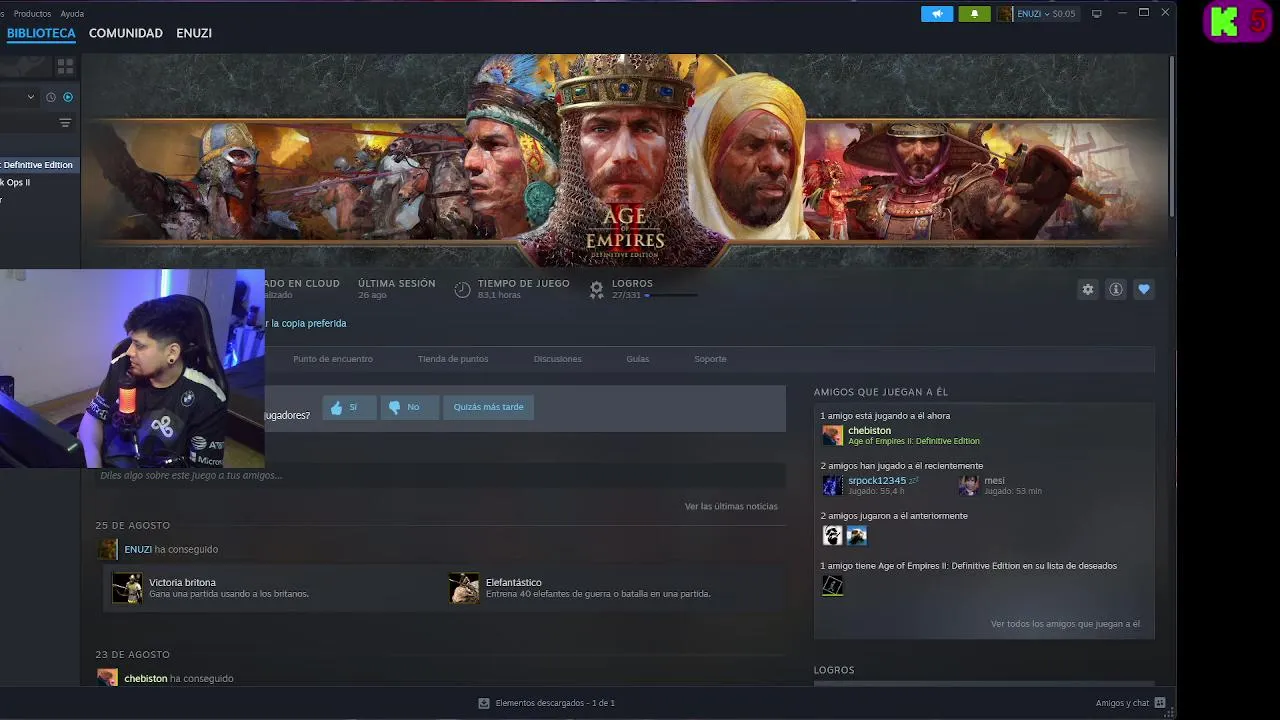Click the Amigos y chat grid icon
The width and height of the screenshot is (1280, 720).
1160,703
